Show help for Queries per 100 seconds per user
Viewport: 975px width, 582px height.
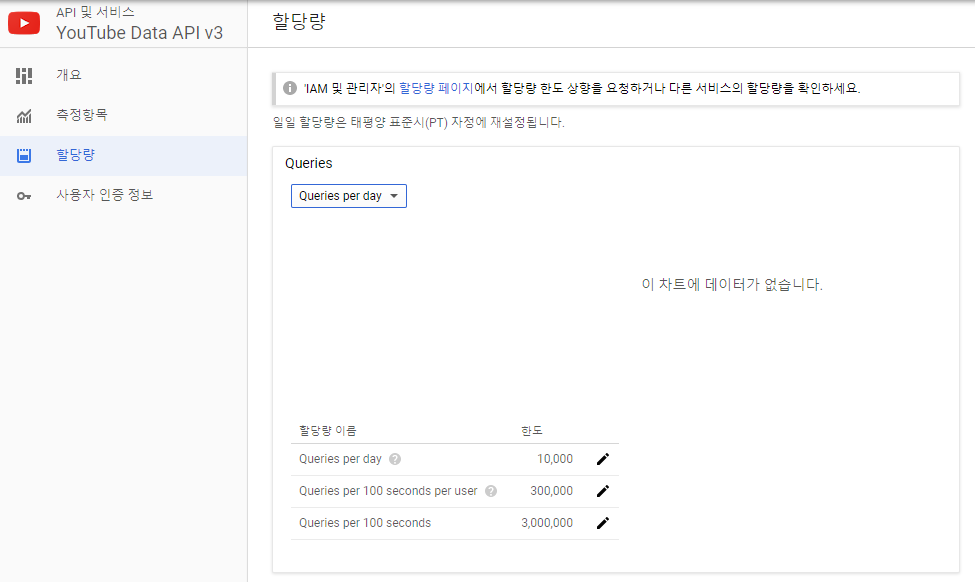pos(491,491)
